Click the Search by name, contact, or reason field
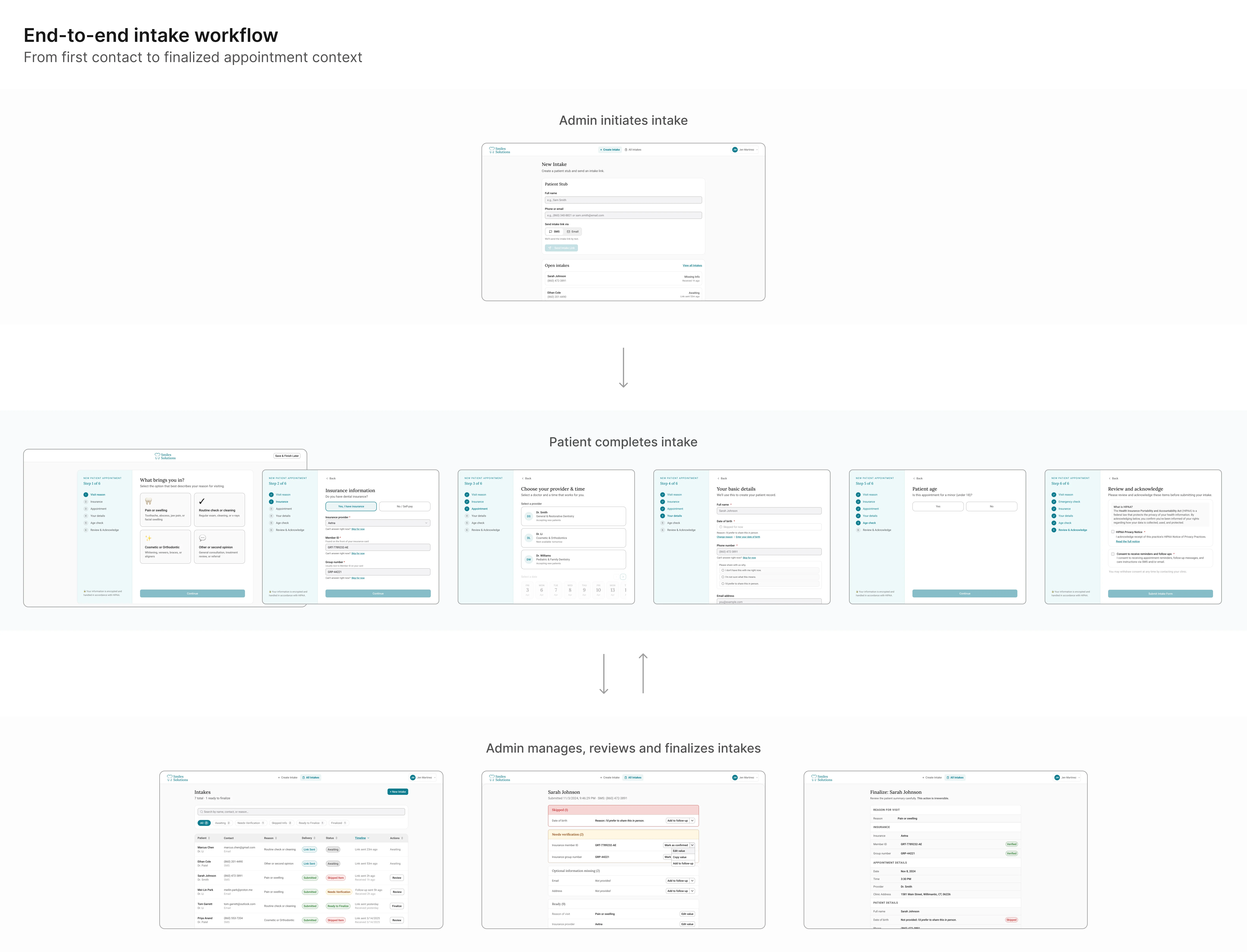 (301, 812)
